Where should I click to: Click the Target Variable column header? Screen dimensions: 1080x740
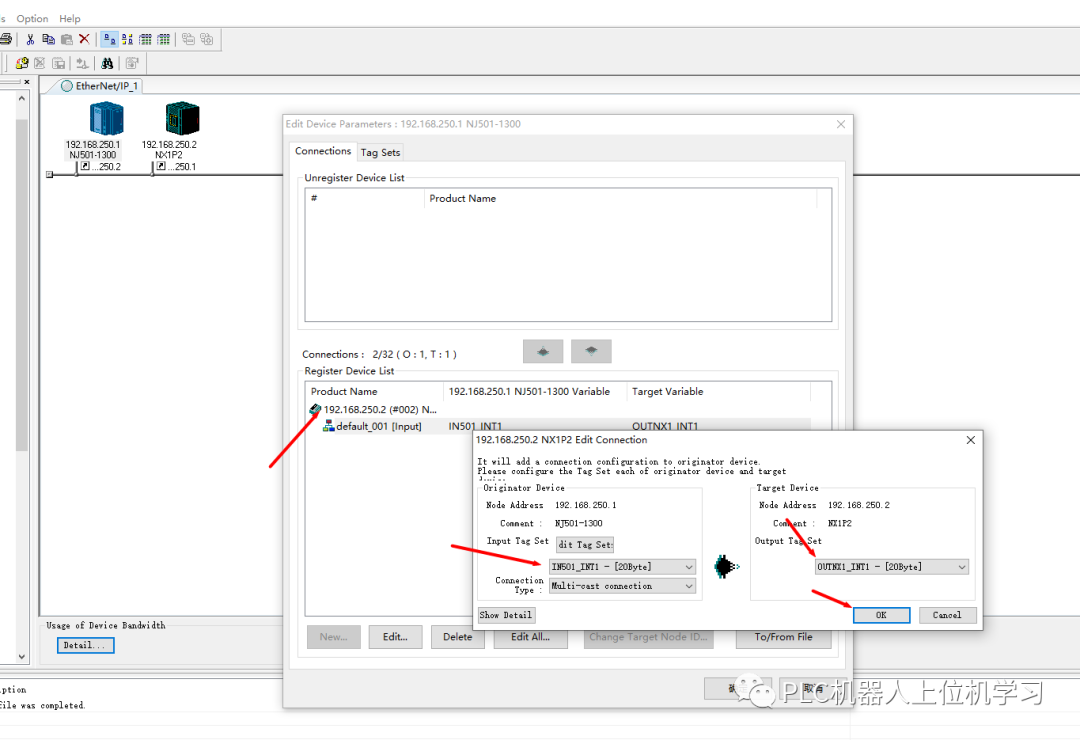[x=718, y=391]
